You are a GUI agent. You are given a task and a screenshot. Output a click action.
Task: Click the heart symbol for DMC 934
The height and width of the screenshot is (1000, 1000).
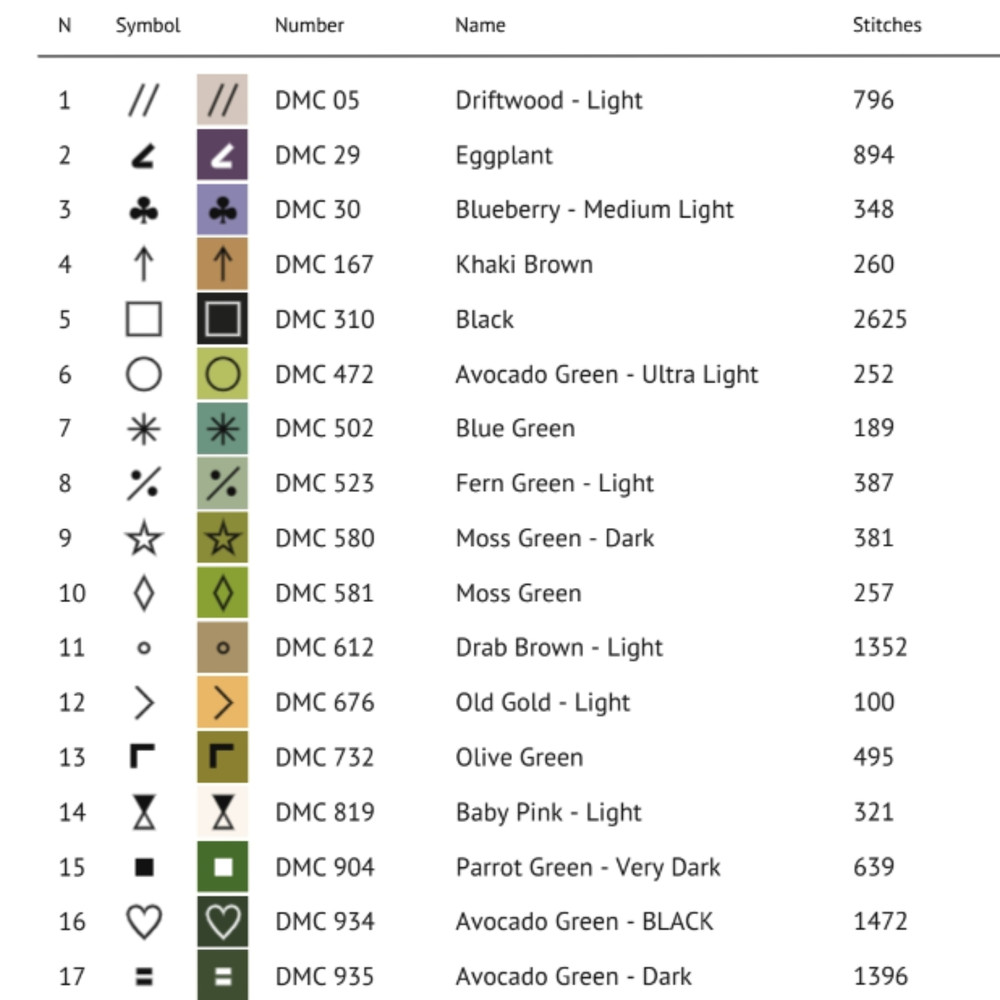pyautogui.click(x=143, y=922)
